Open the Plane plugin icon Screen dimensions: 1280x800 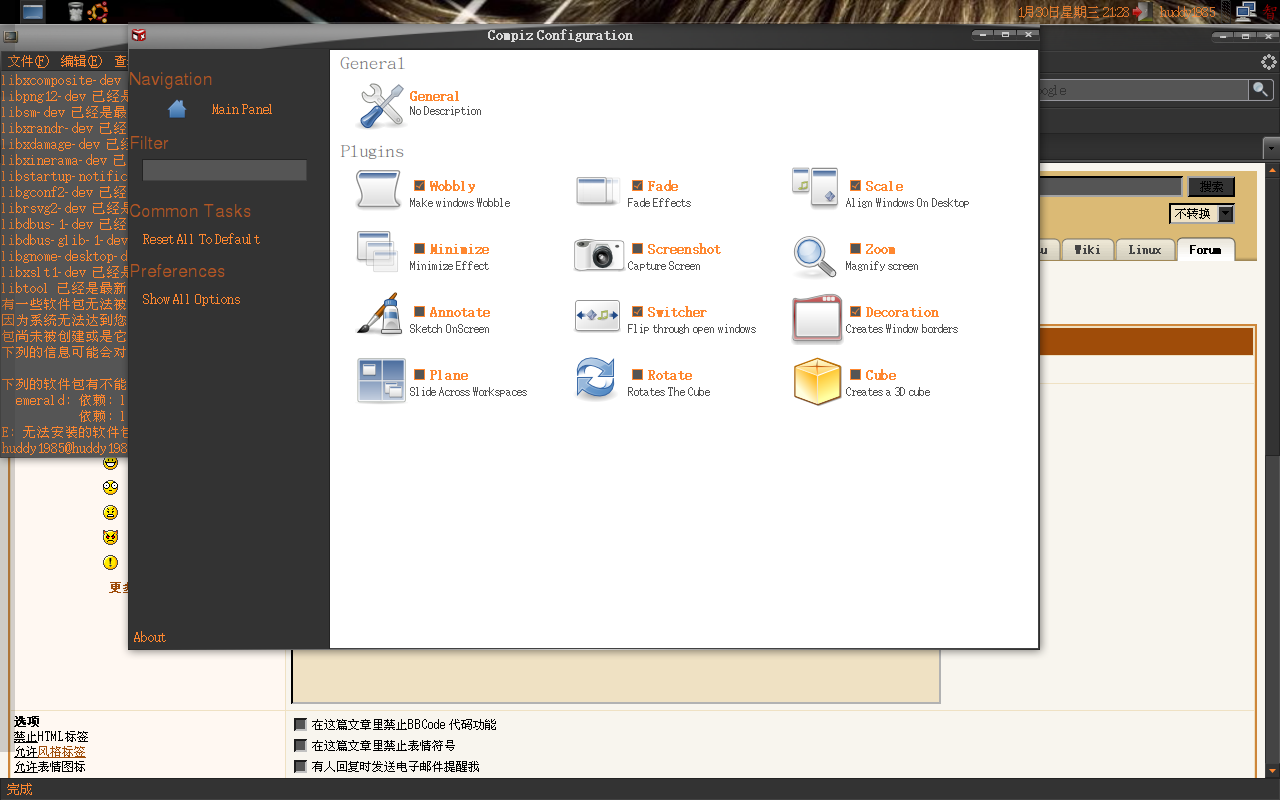381,381
